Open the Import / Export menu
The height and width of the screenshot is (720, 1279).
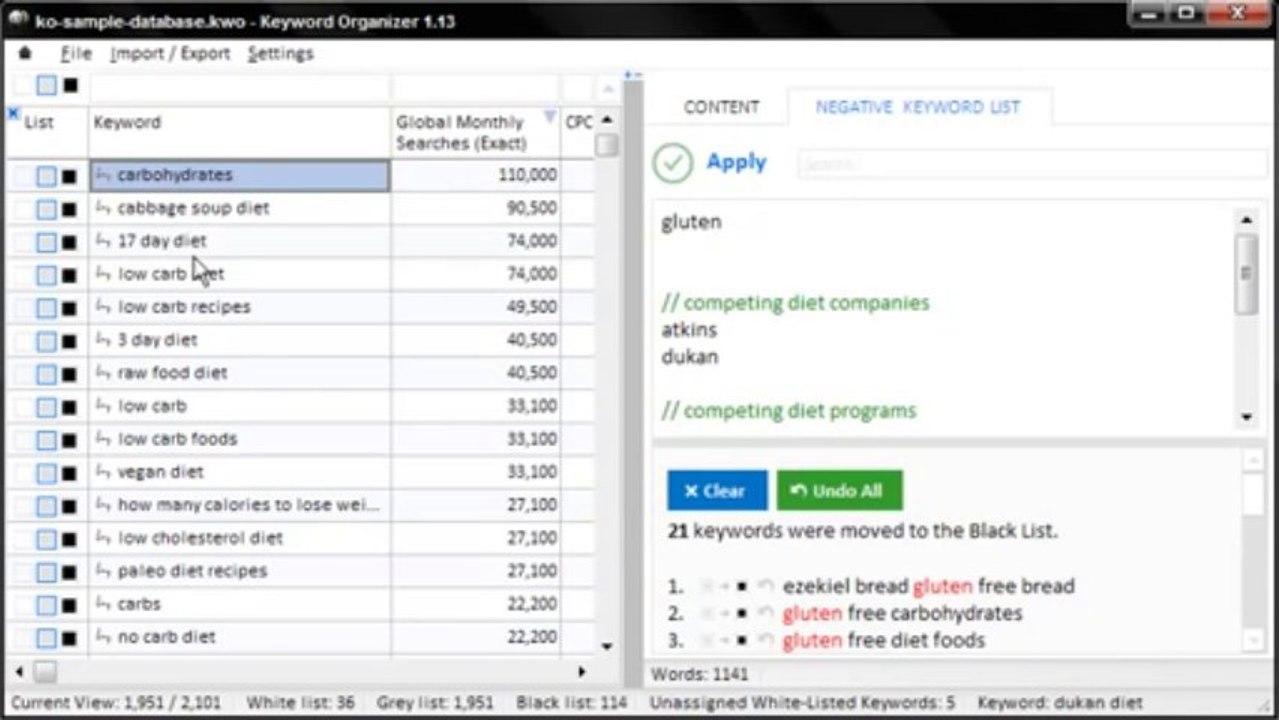click(170, 54)
